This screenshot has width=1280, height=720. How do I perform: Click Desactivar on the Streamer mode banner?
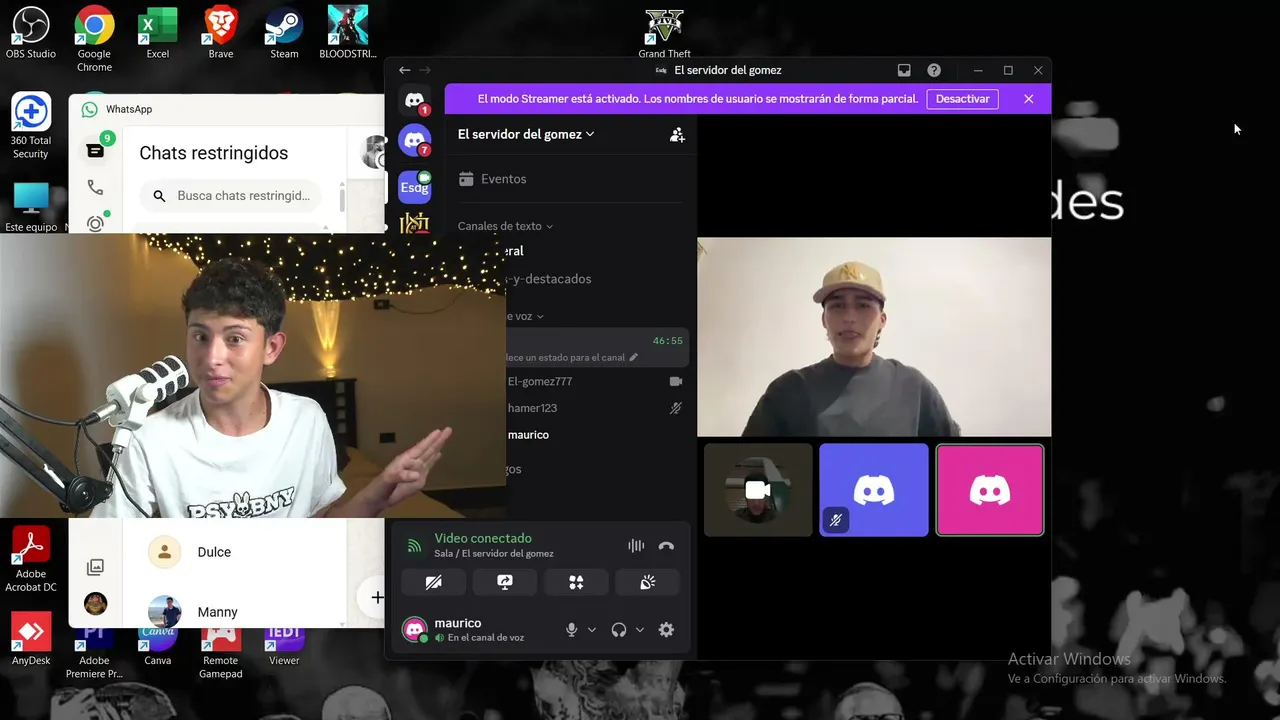pyautogui.click(x=962, y=99)
